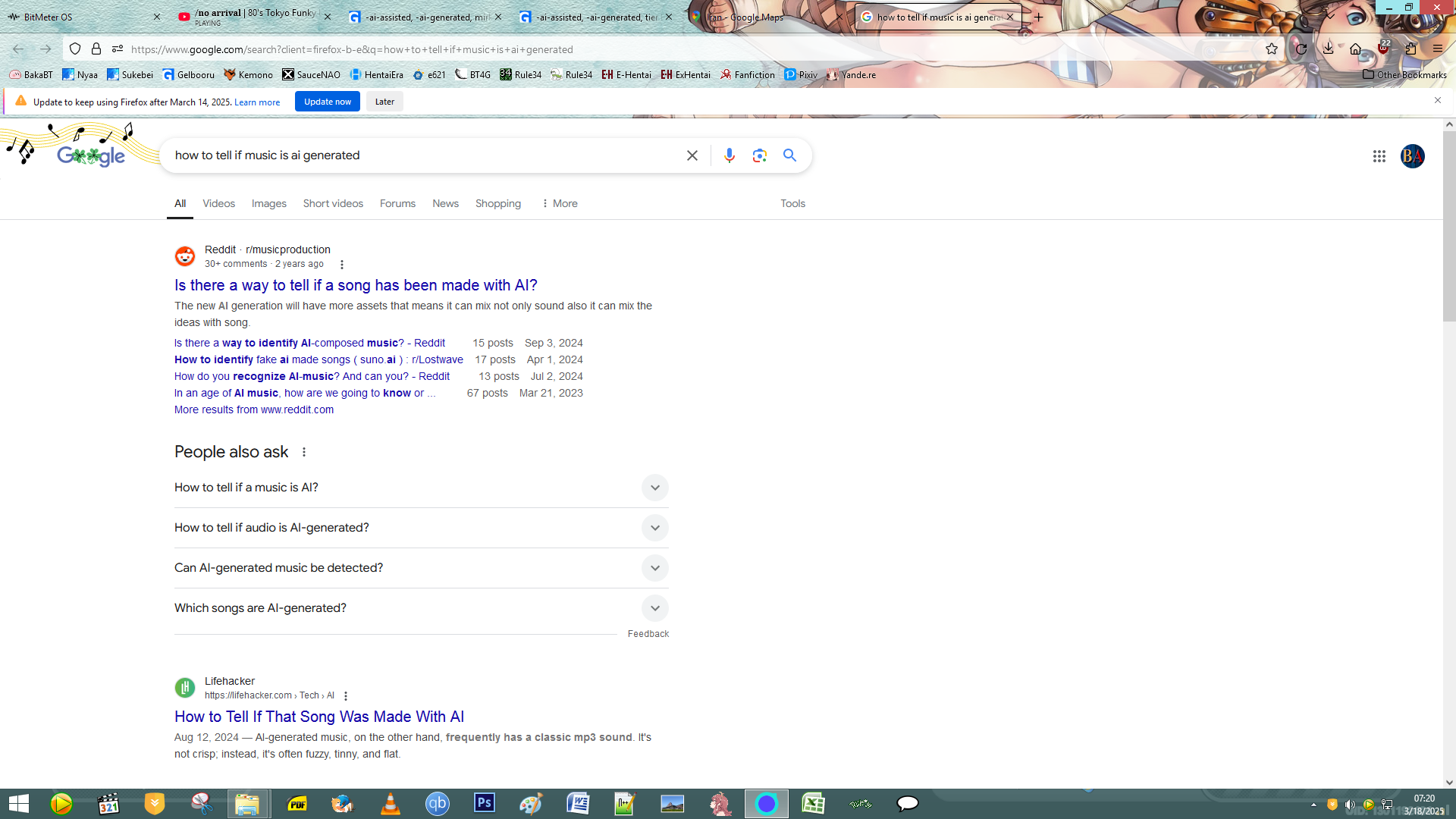Open People also ask options menu
Viewport: 1456px width, 819px height.
pyautogui.click(x=304, y=452)
